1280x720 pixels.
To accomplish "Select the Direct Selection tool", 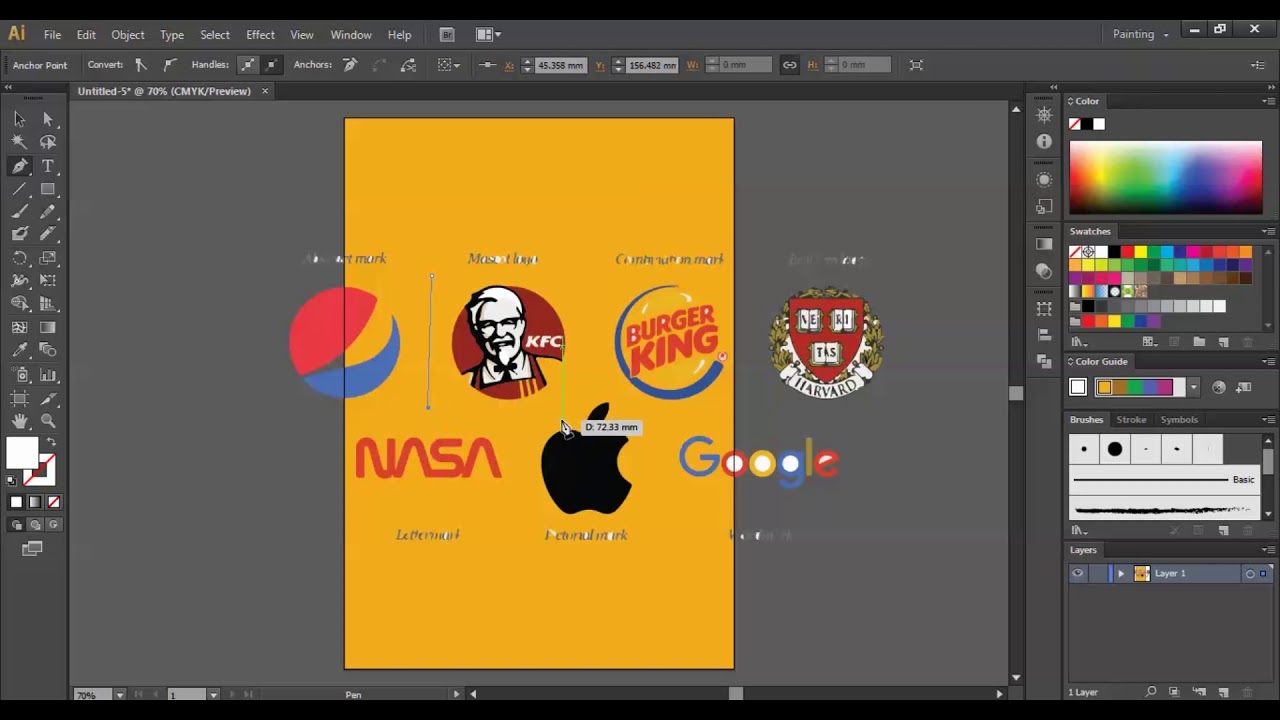I will [47, 119].
